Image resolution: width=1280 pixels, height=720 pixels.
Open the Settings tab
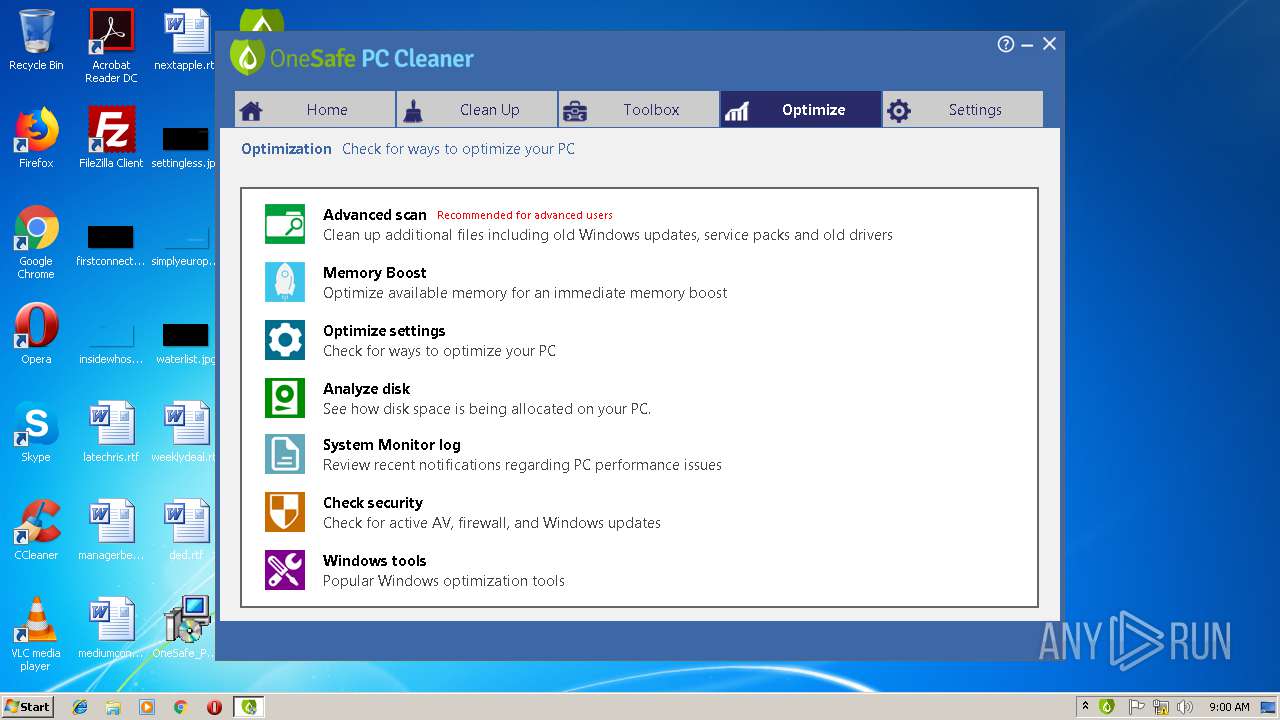pyautogui.click(x=963, y=110)
